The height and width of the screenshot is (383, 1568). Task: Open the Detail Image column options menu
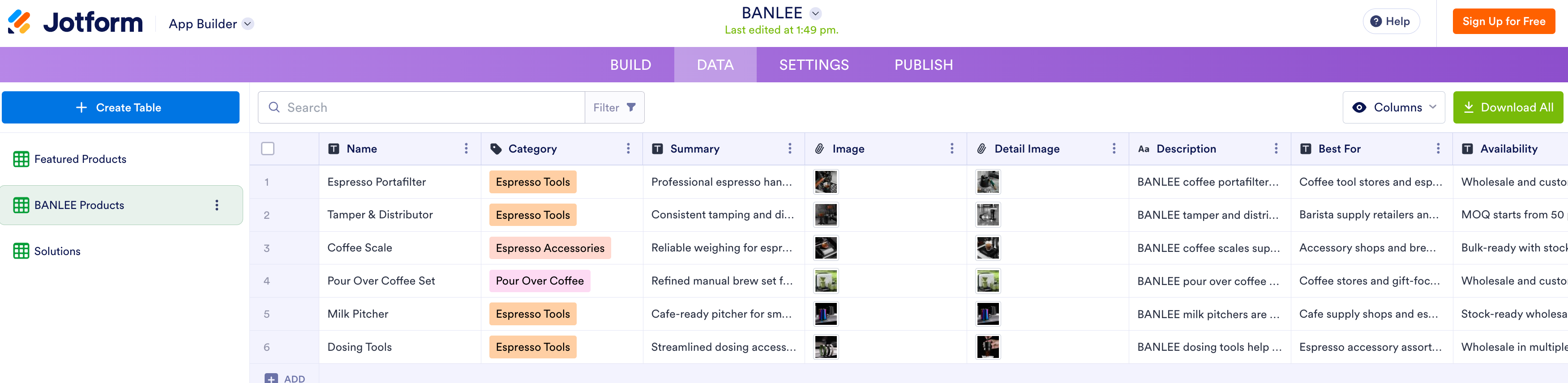point(1114,149)
